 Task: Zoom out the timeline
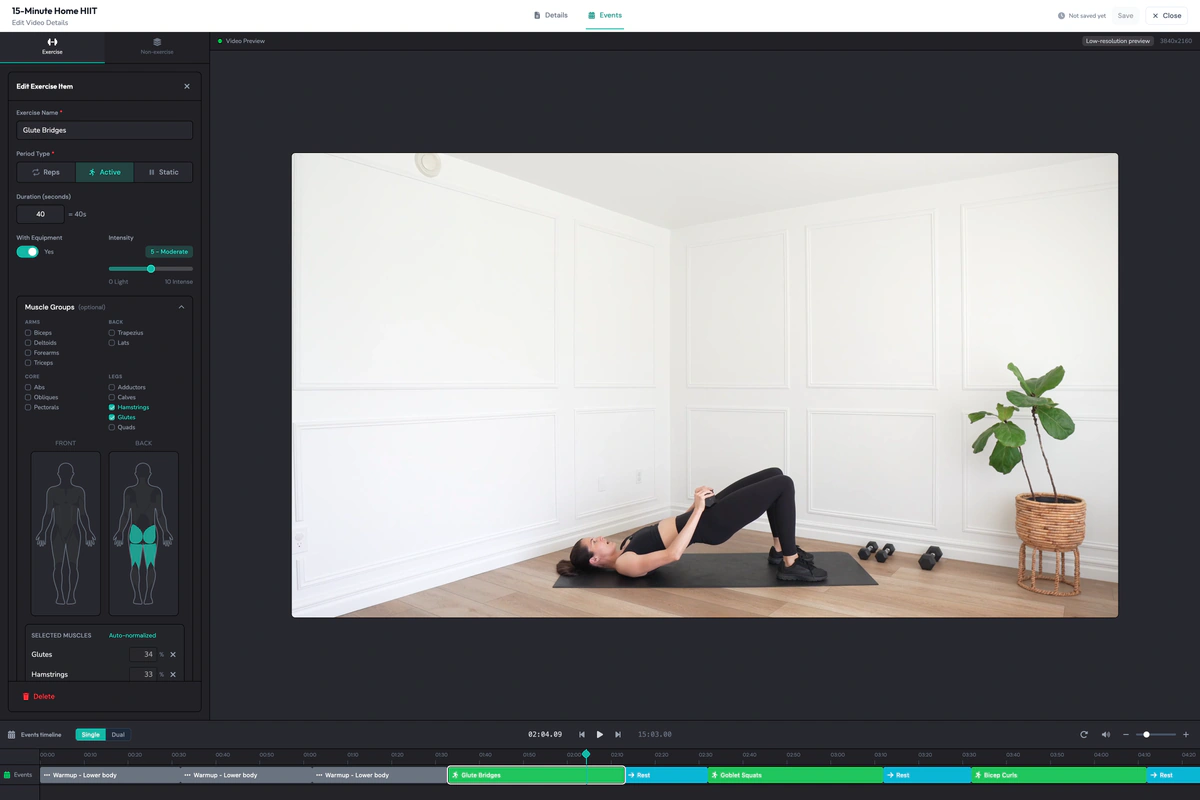click(1126, 735)
